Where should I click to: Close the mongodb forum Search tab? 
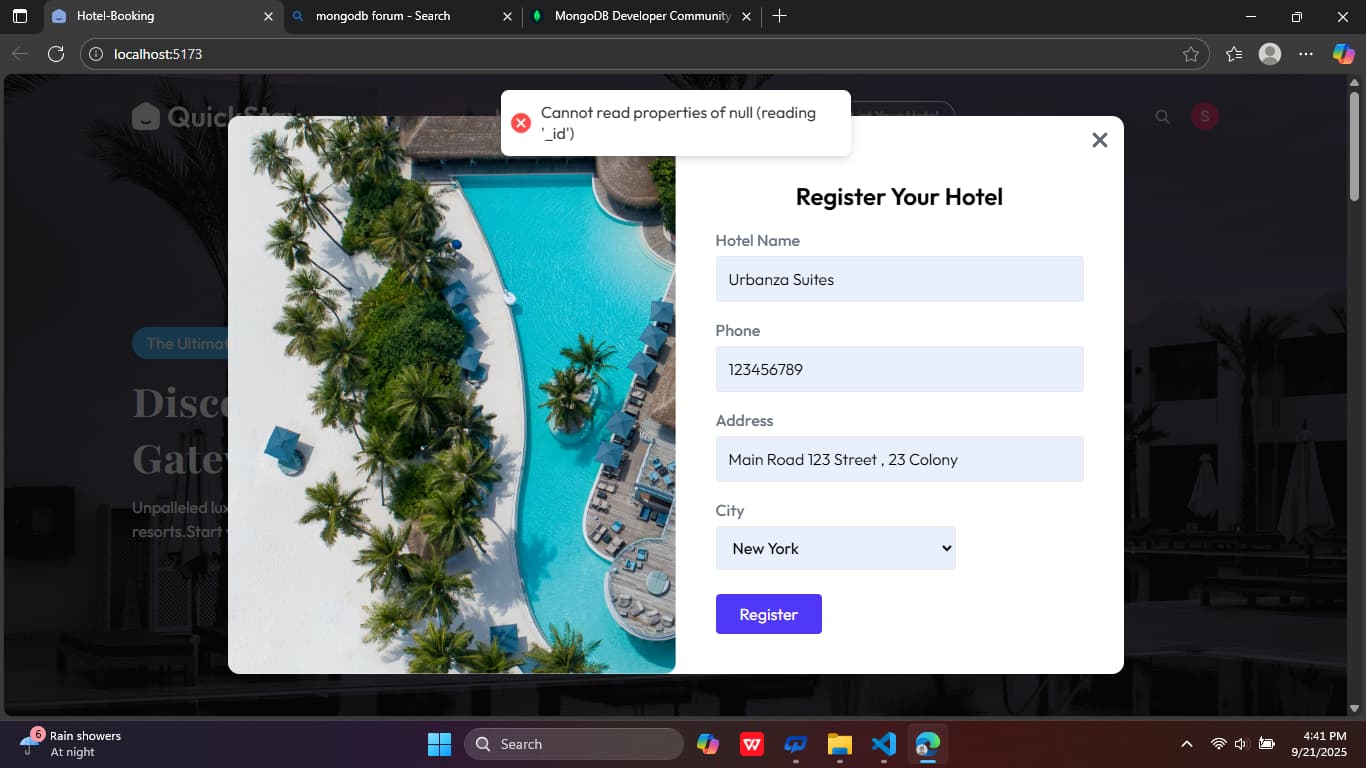point(508,16)
